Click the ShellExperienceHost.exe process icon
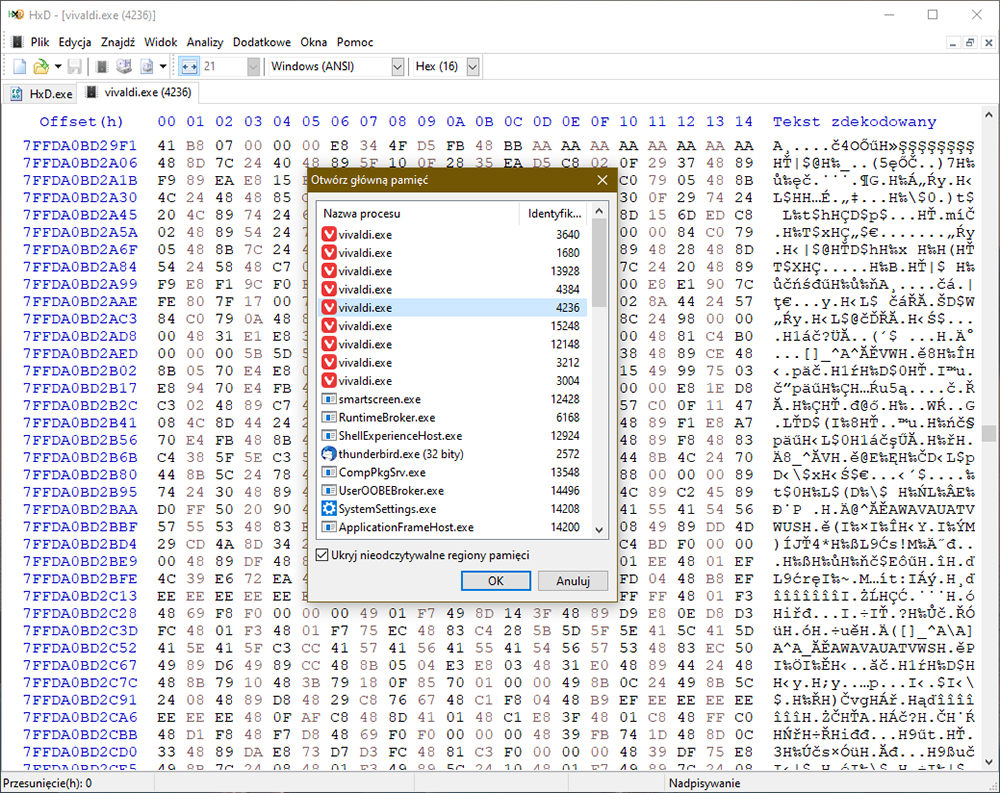Screen dimensions: 1000x793 [329, 436]
